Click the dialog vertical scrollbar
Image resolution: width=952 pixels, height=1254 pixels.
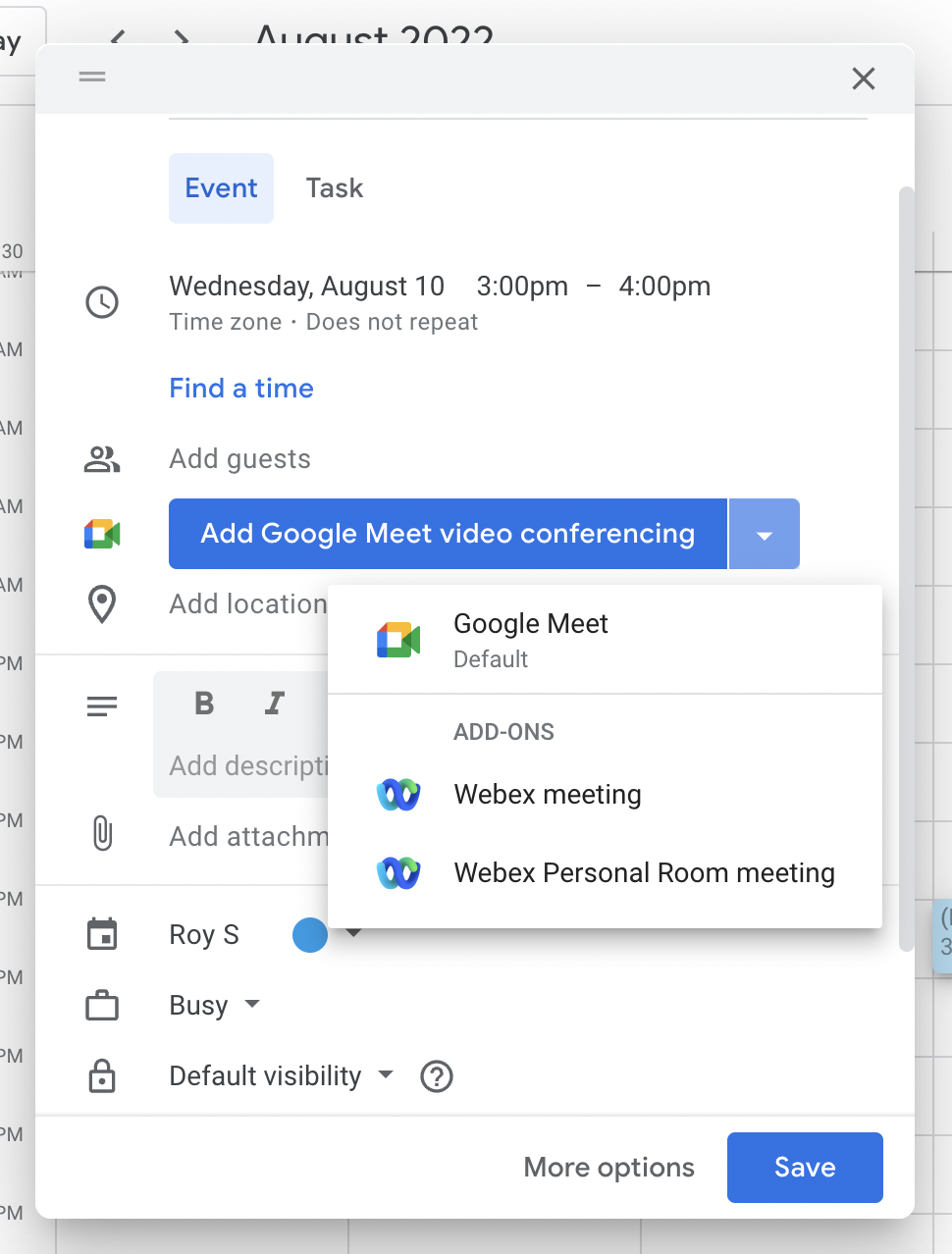[x=907, y=569]
